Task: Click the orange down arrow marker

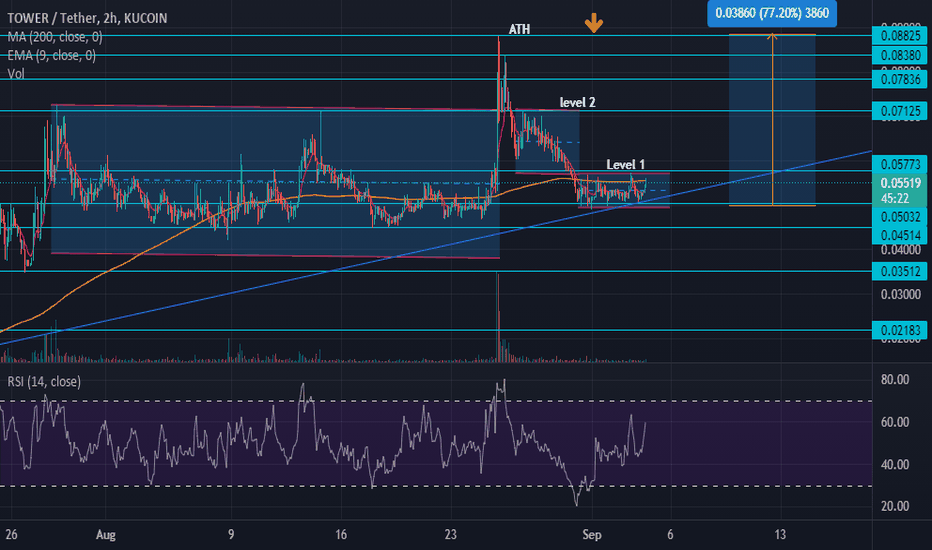Action: [594, 24]
